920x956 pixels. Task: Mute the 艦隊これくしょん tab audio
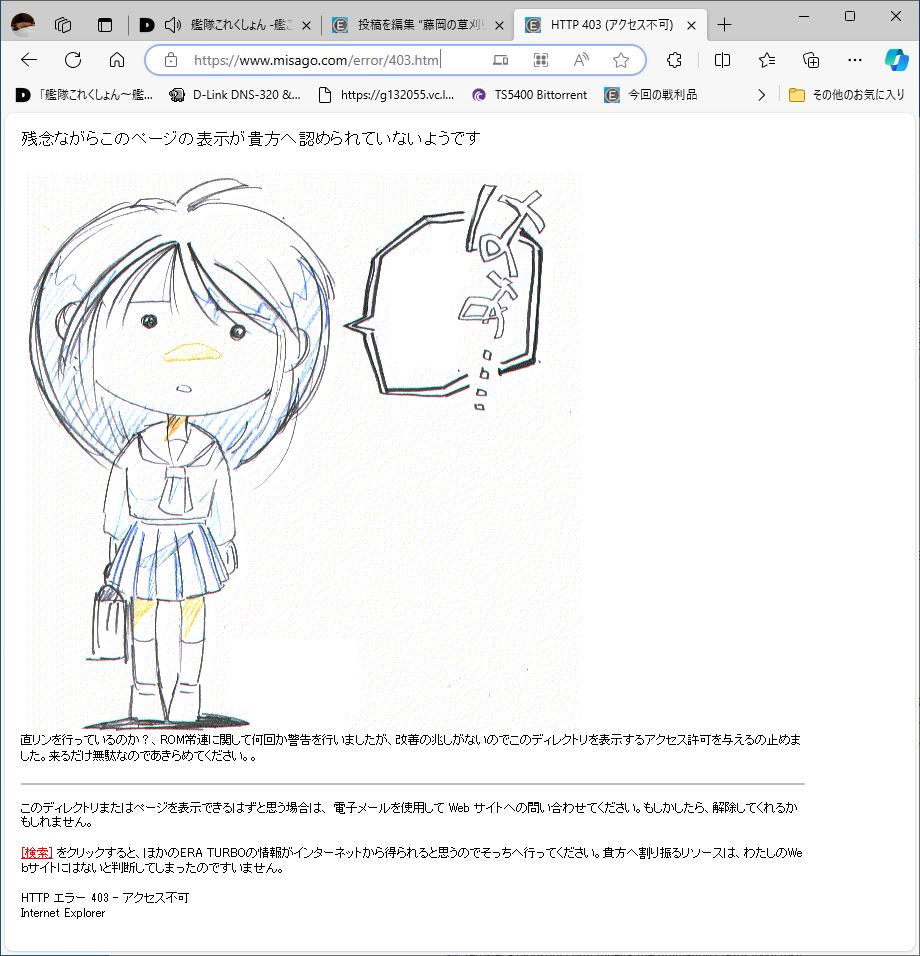(172, 25)
